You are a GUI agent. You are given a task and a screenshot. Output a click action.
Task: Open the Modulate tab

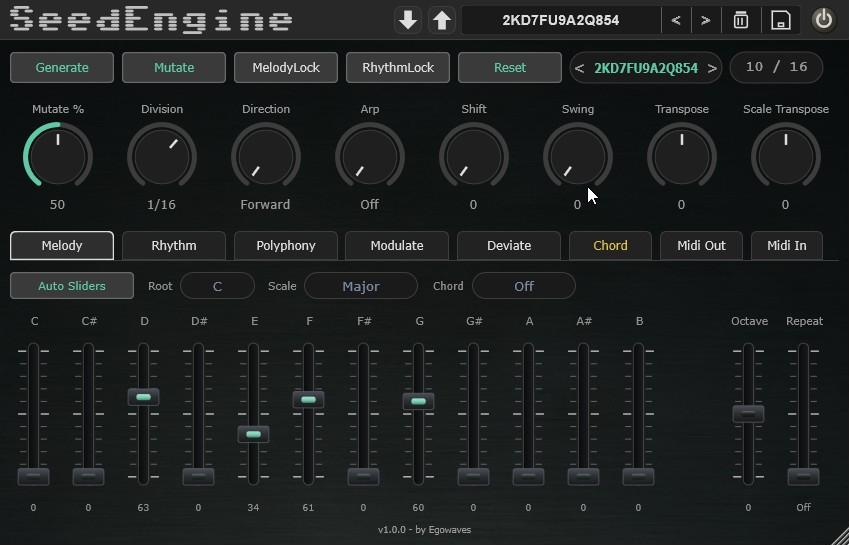pyautogui.click(x=397, y=246)
